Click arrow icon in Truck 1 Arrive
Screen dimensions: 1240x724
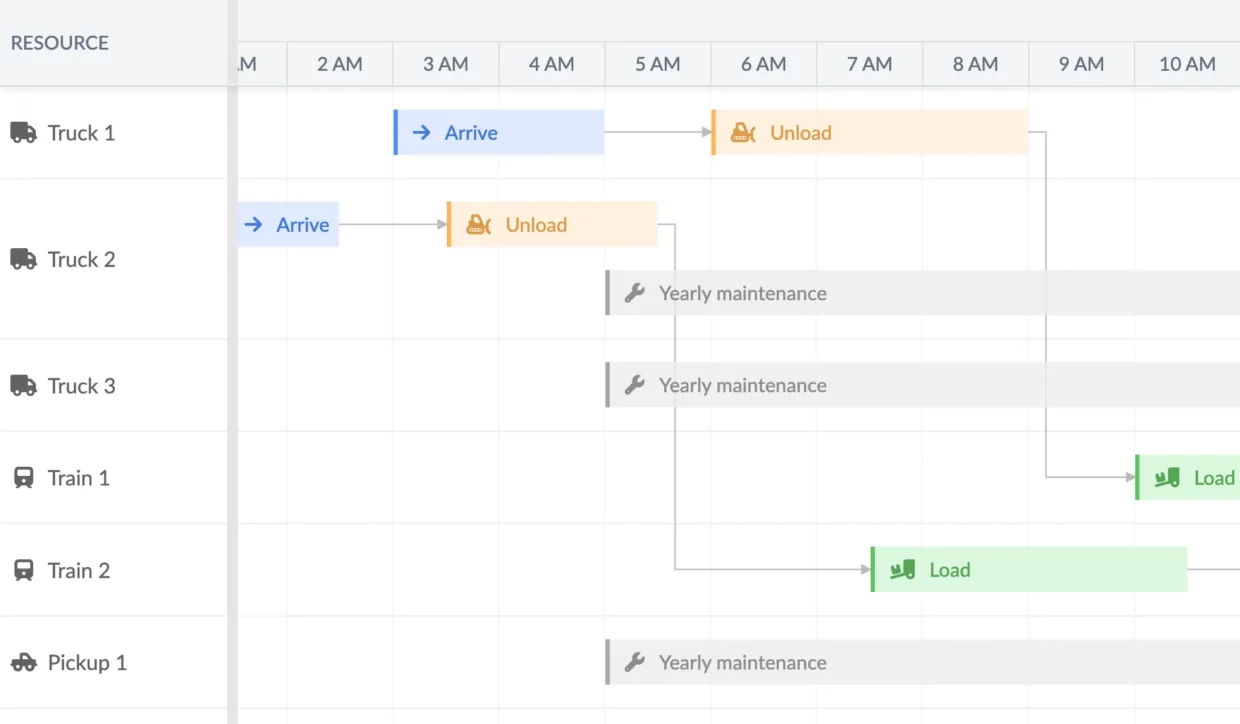(422, 133)
